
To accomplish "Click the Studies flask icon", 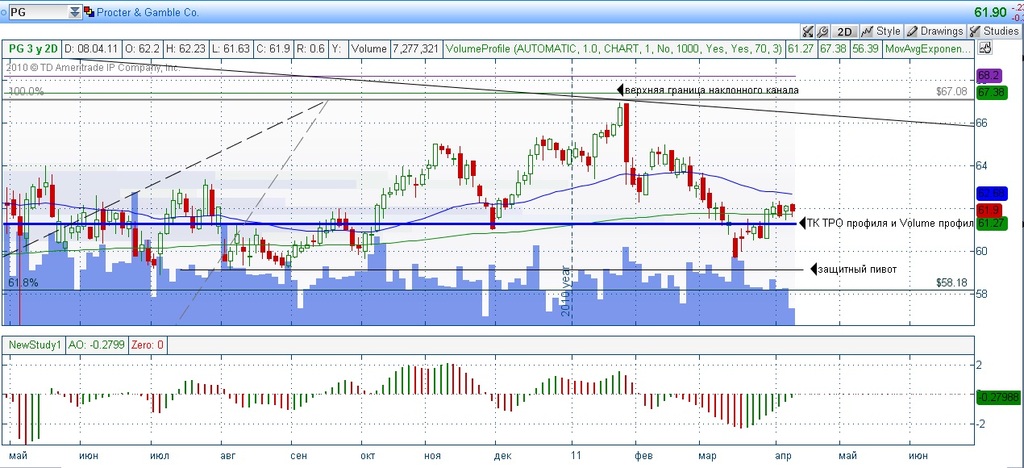I will [975, 31].
